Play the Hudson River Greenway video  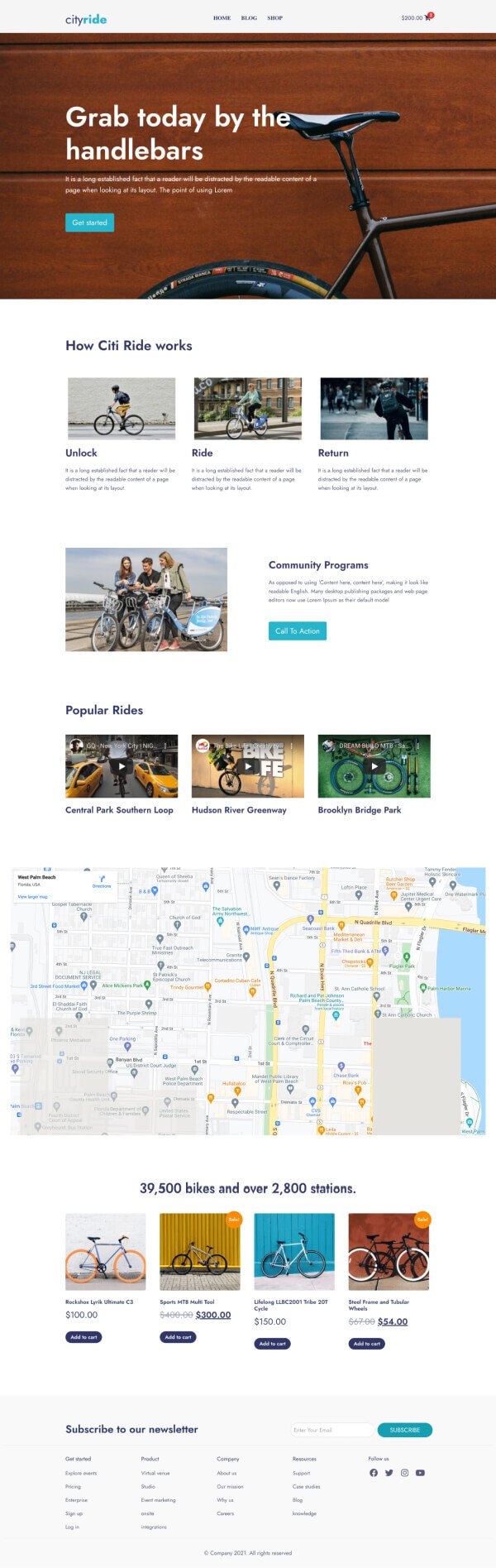[248, 766]
